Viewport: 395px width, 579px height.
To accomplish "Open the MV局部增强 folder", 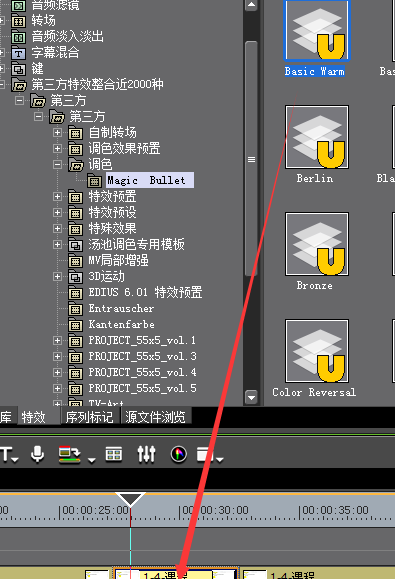I will (x=118, y=260).
